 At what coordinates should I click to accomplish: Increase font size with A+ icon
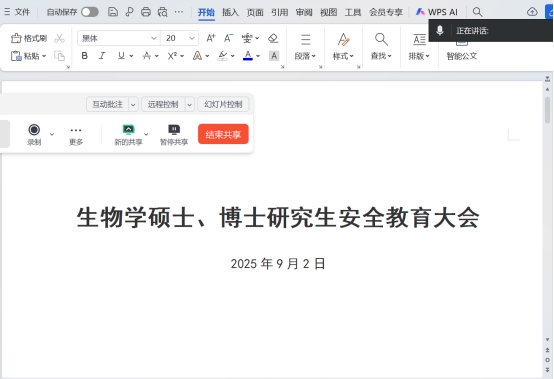211,38
